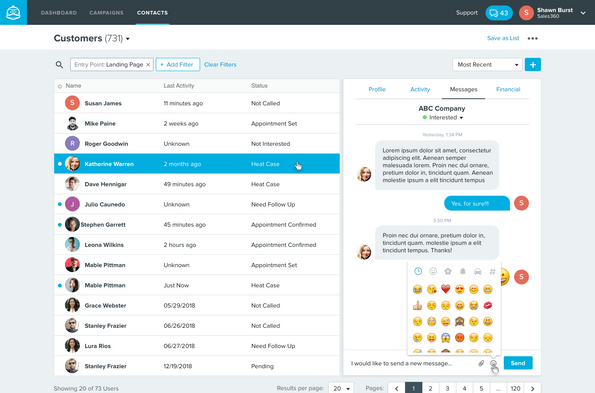Expand the Interested status dropdown
The width and height of the screenshot is (595, 393).
[461, 118]
